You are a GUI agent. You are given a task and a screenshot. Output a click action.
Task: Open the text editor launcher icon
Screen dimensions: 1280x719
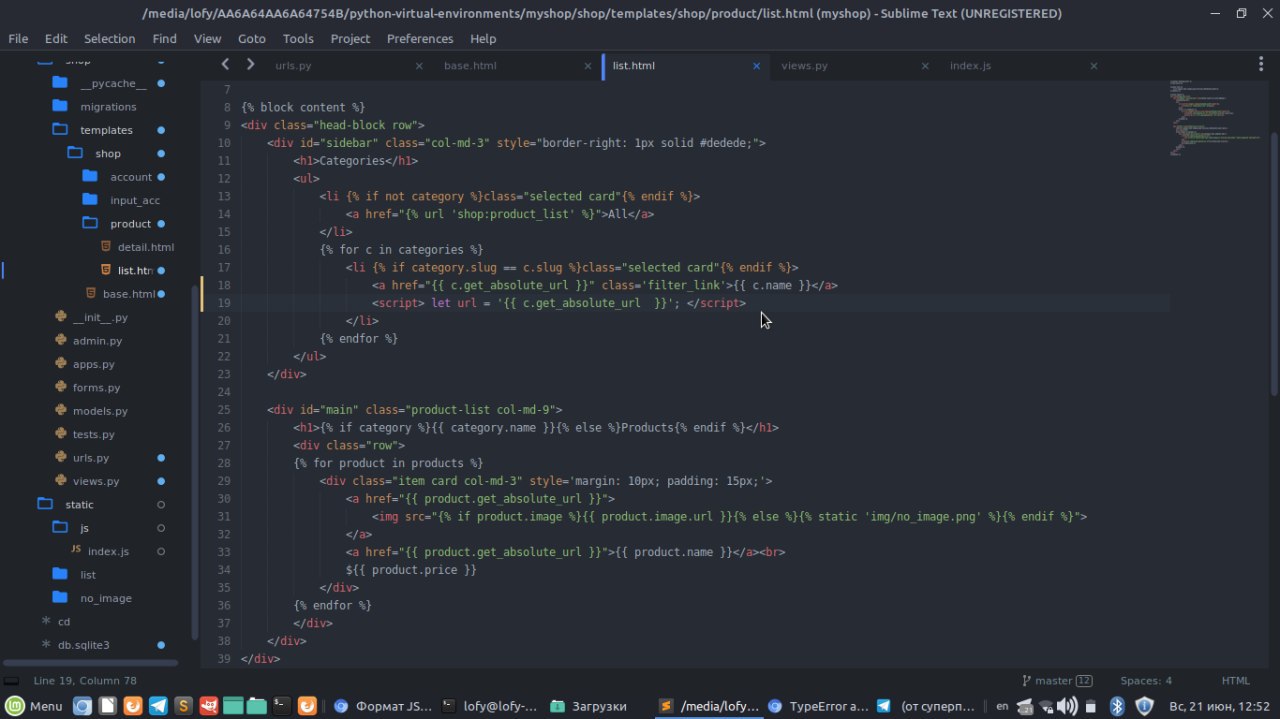click(x=107, y=706)
